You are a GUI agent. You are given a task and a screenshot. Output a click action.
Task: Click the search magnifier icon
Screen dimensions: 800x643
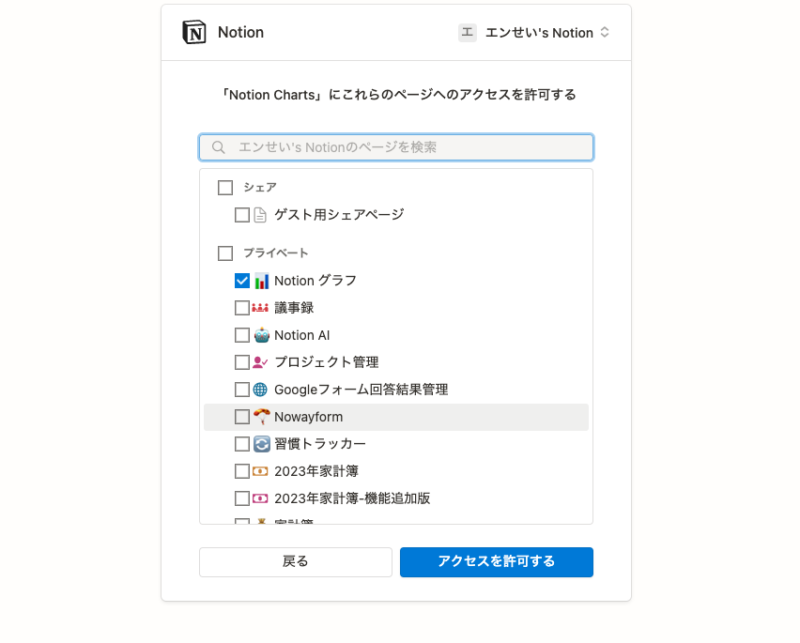(x=218, y=147)
